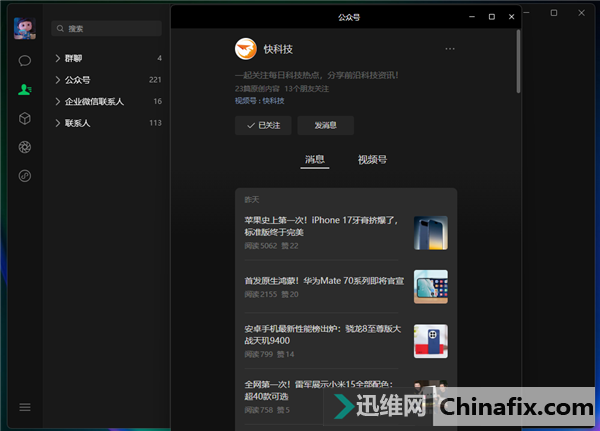Viewport: 600px width, 431px height.
Task: Close the main WeChat window behind
Action: (x=581, y=13)
